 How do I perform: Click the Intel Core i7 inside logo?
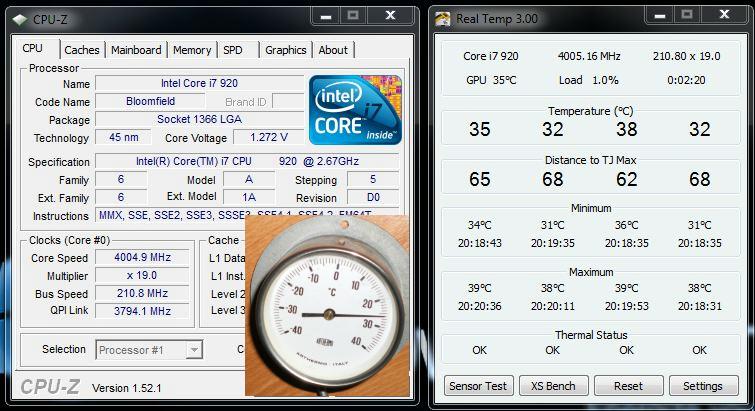[x=355, y=110]
